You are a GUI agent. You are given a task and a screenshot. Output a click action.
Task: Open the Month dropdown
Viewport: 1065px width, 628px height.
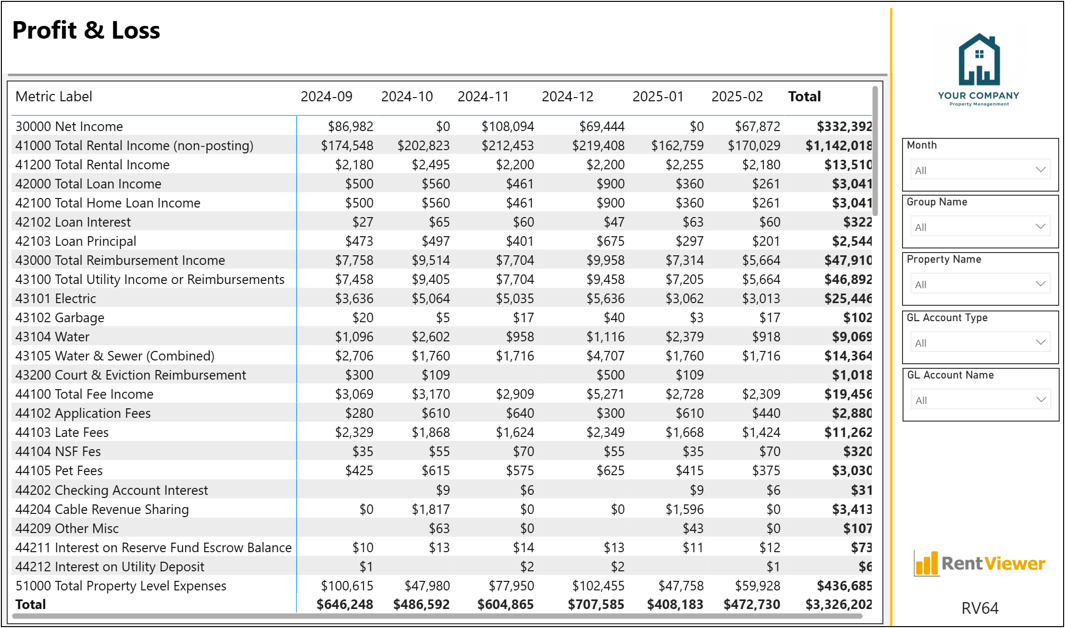pyautogui.click(x=980, y=170)
